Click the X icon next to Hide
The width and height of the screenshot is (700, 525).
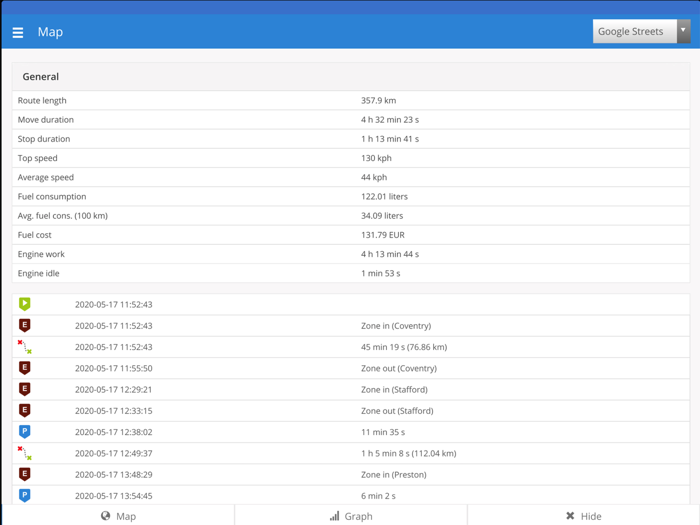click(570, 516)
